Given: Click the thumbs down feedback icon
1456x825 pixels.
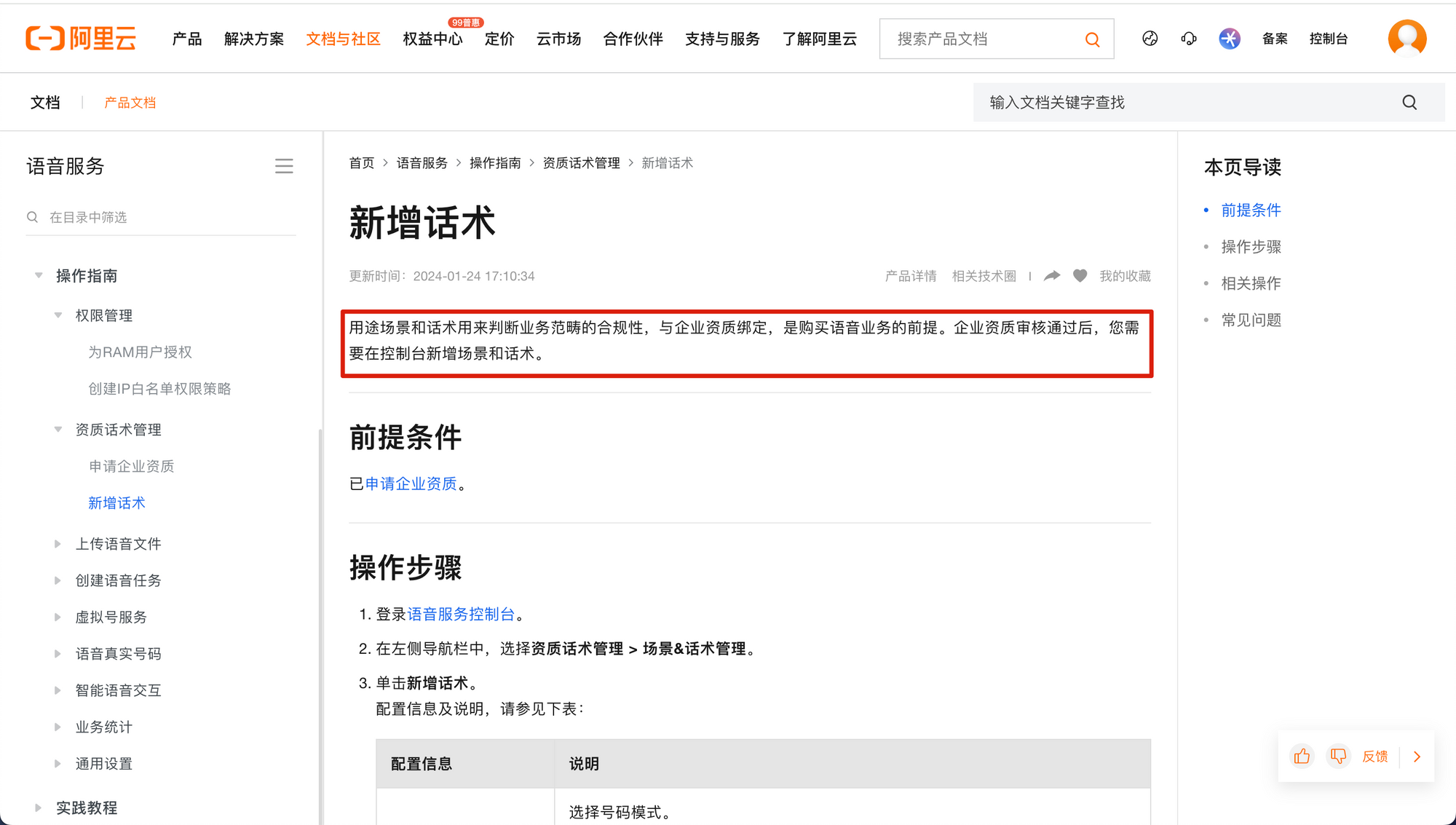Looking at the screenshot, I should (1338, 757).
